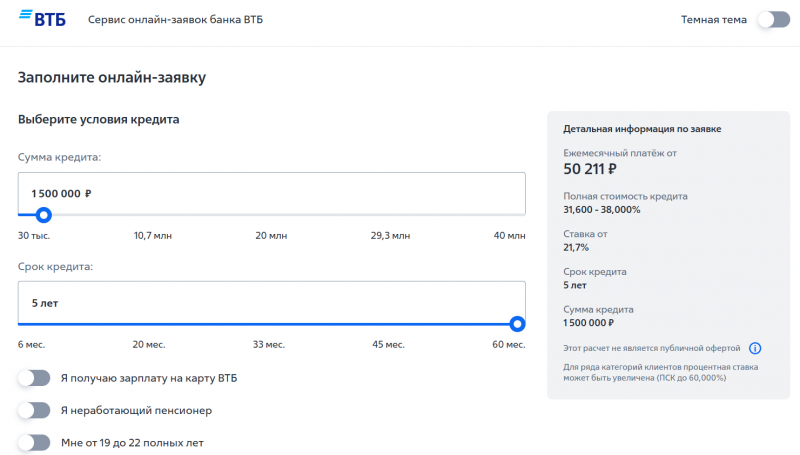Click the loan term slider handle
Viewport: 800px width, 455px height.
517,324
